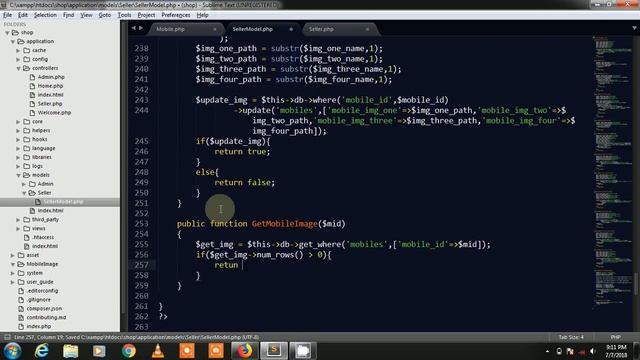
Task: Open the Find menu
Action: click(69, 15)
